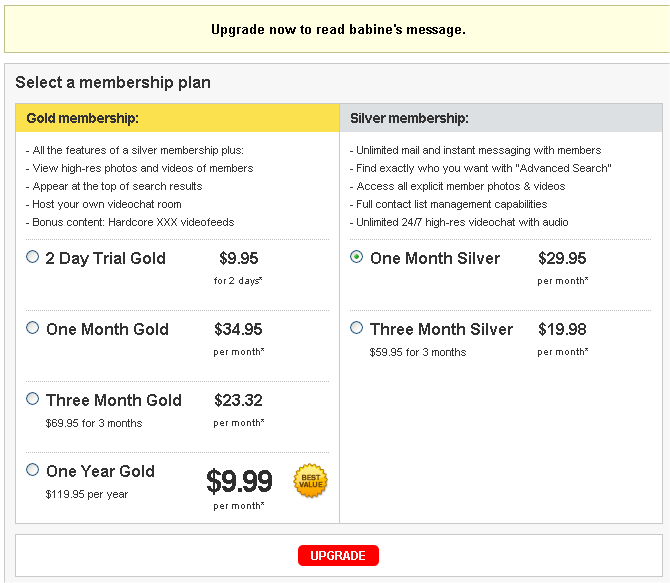
Task: Choose Three Month Silver radio option
Action: click(356, 328)
